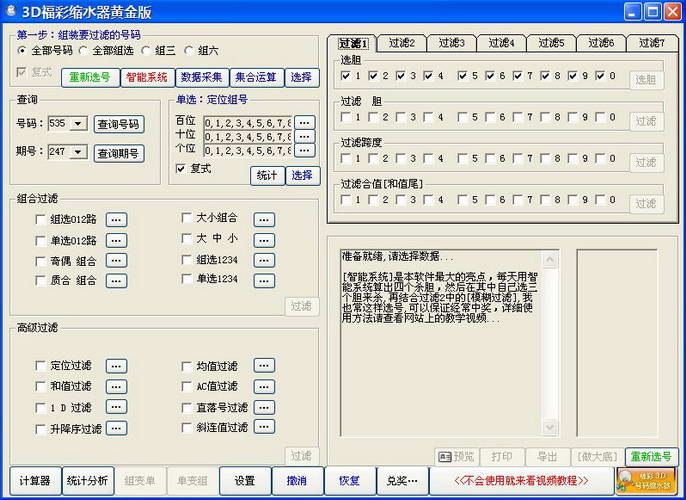Switch to the 过滤6 tab
Image resolution: width=686 pixels, height=500 pixels.
click(x=601, y=43)
